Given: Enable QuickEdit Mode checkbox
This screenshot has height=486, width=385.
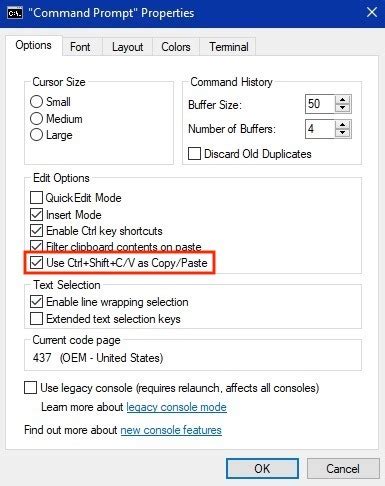Looking at the screenshot, I should click(x=36, y=198).
